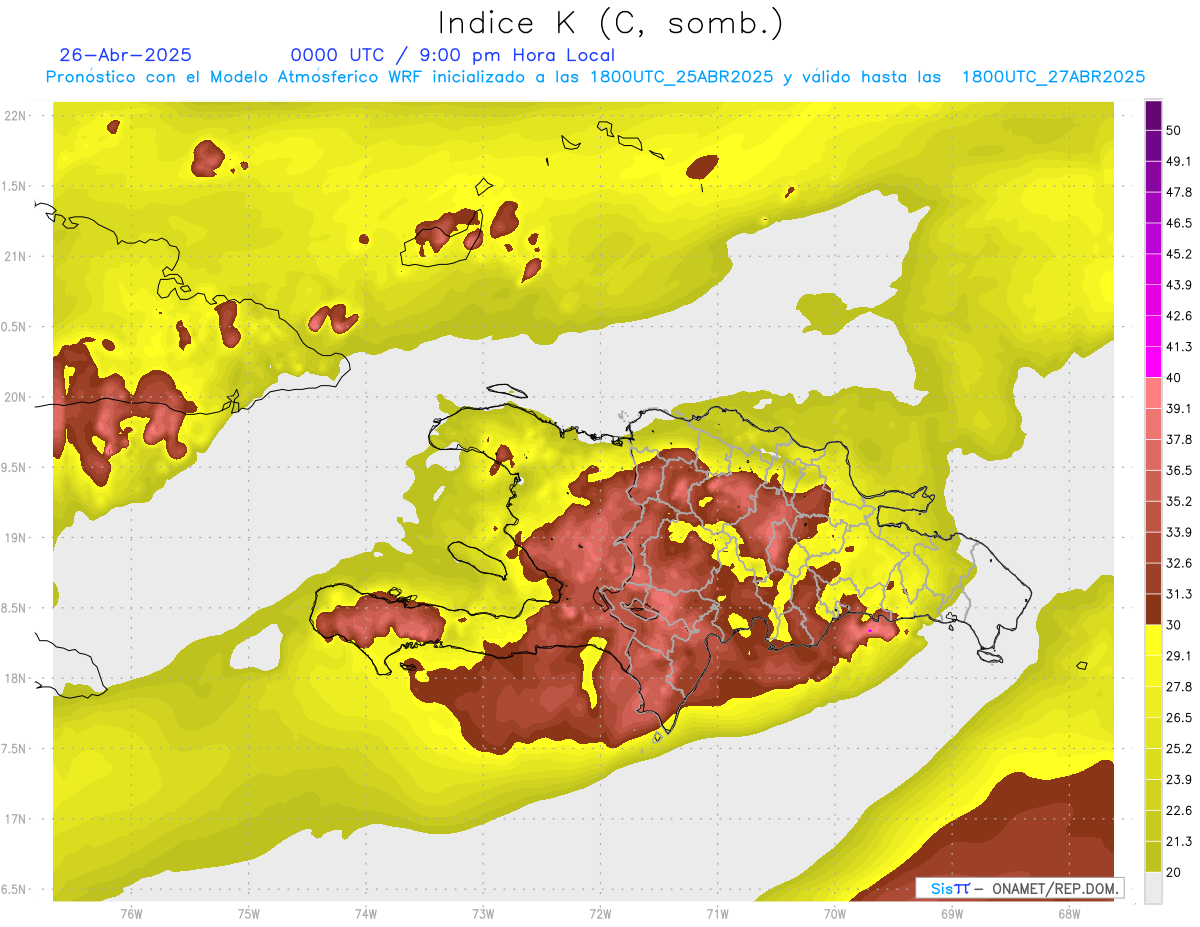Click the '40' value on the color scale
The width and height of the screenshot is (1200, 927).
click(1174, 378)
